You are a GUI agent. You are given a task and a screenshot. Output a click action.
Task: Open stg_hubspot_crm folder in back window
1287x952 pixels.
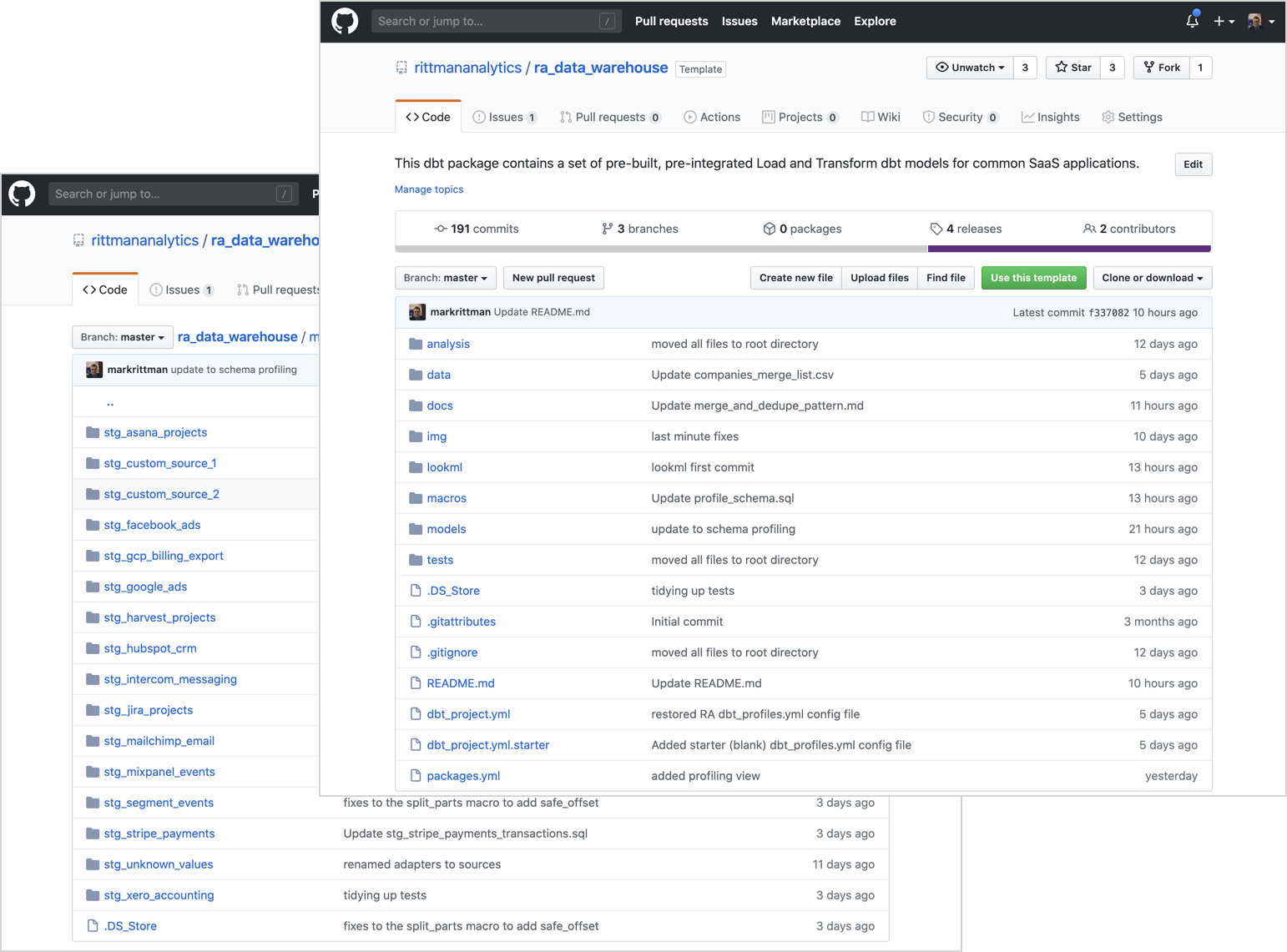point(150,648)
